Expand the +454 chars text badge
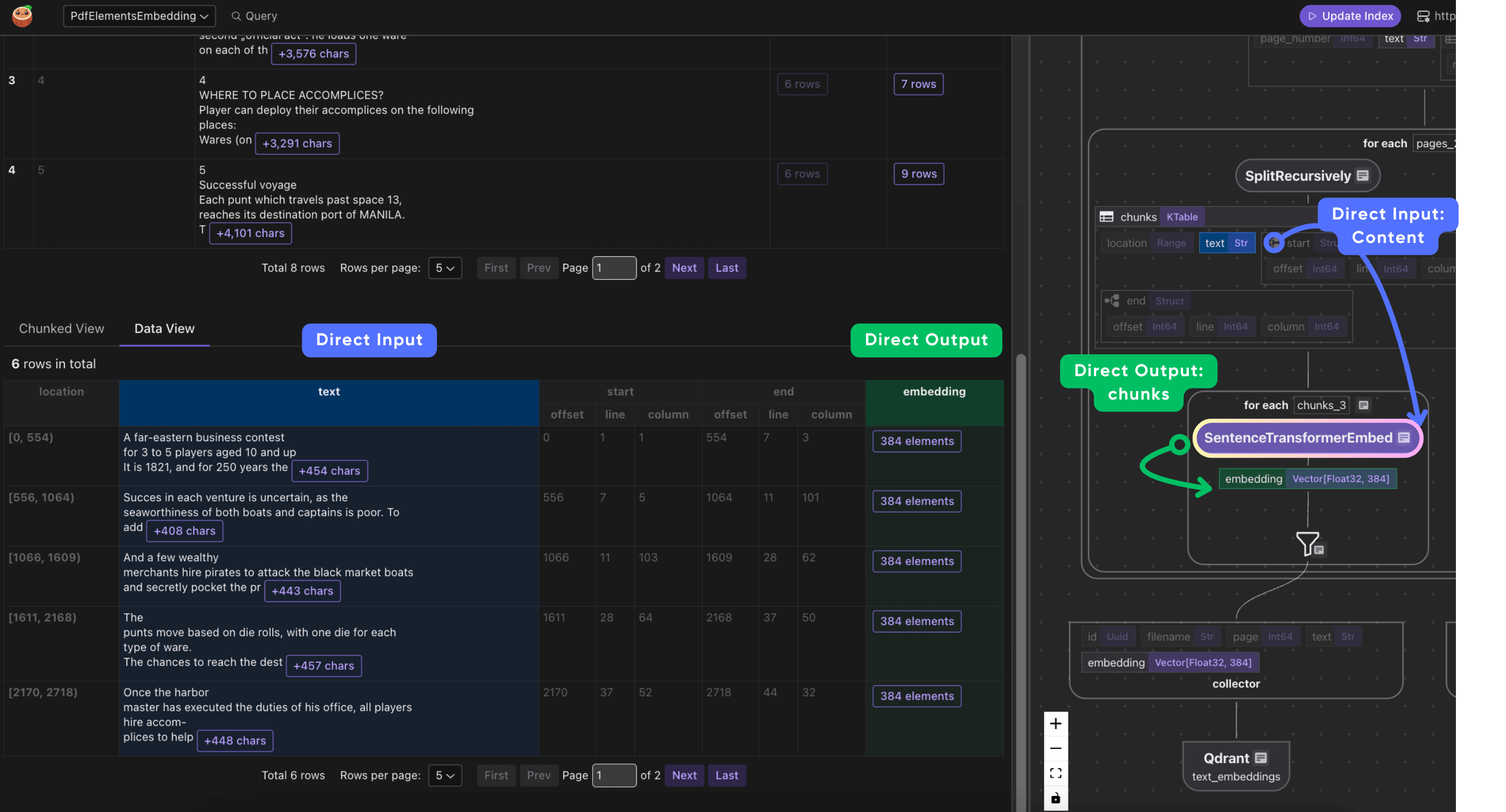The width and height of the screenshot is (1506, 812). pyautogui.click(x=329, y=470)
